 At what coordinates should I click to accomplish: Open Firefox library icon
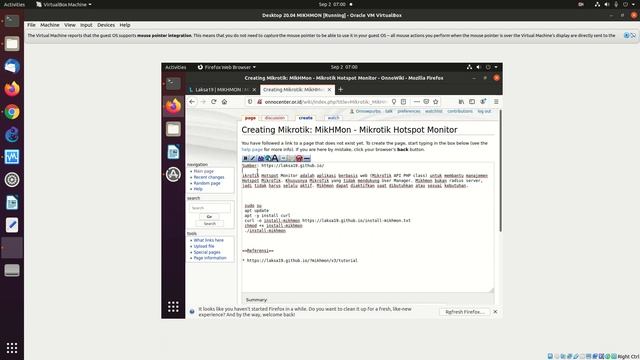(461, 102)
